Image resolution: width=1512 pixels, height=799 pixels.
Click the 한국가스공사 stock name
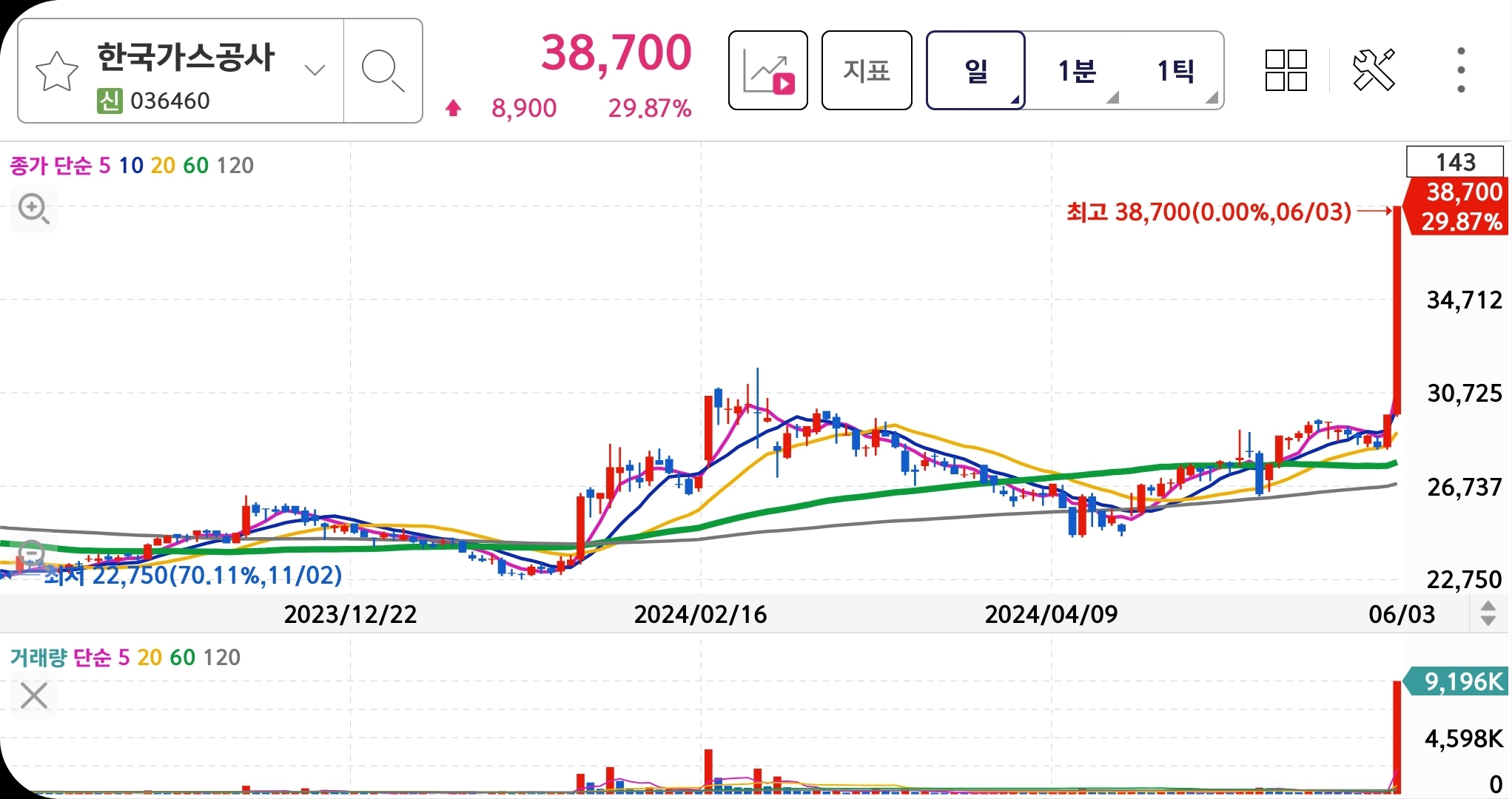[186, 58]
